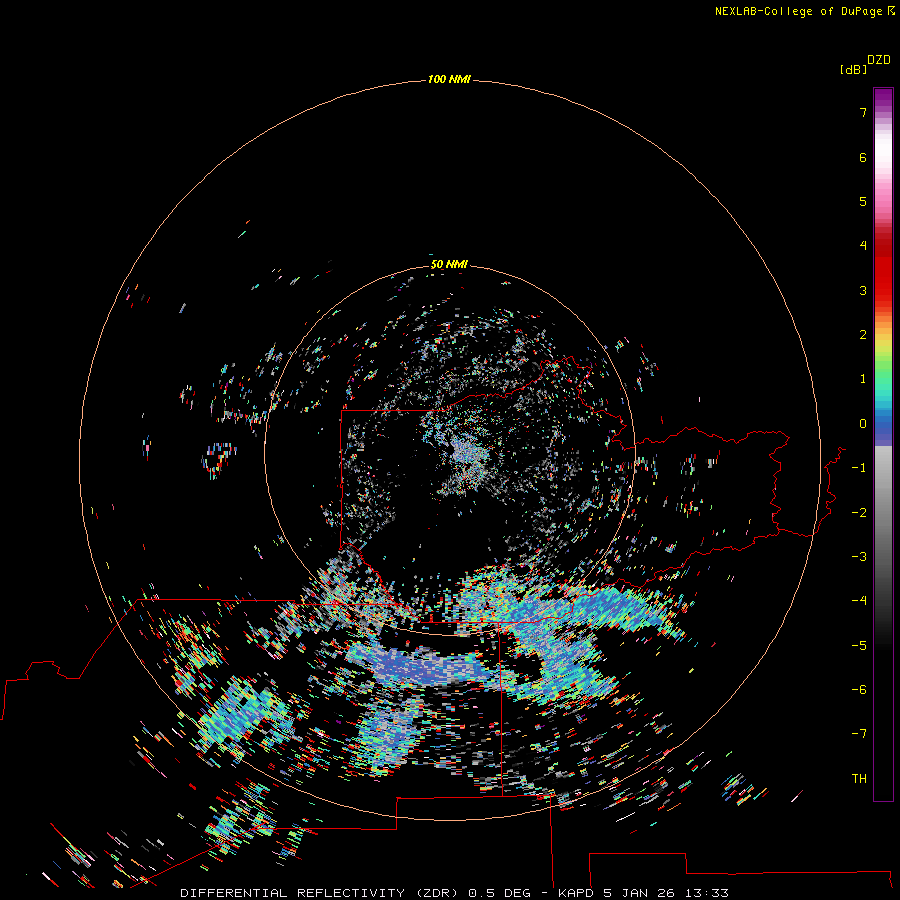
Task: Click the 100 NMI range ring label
Action: coord(449,79)
